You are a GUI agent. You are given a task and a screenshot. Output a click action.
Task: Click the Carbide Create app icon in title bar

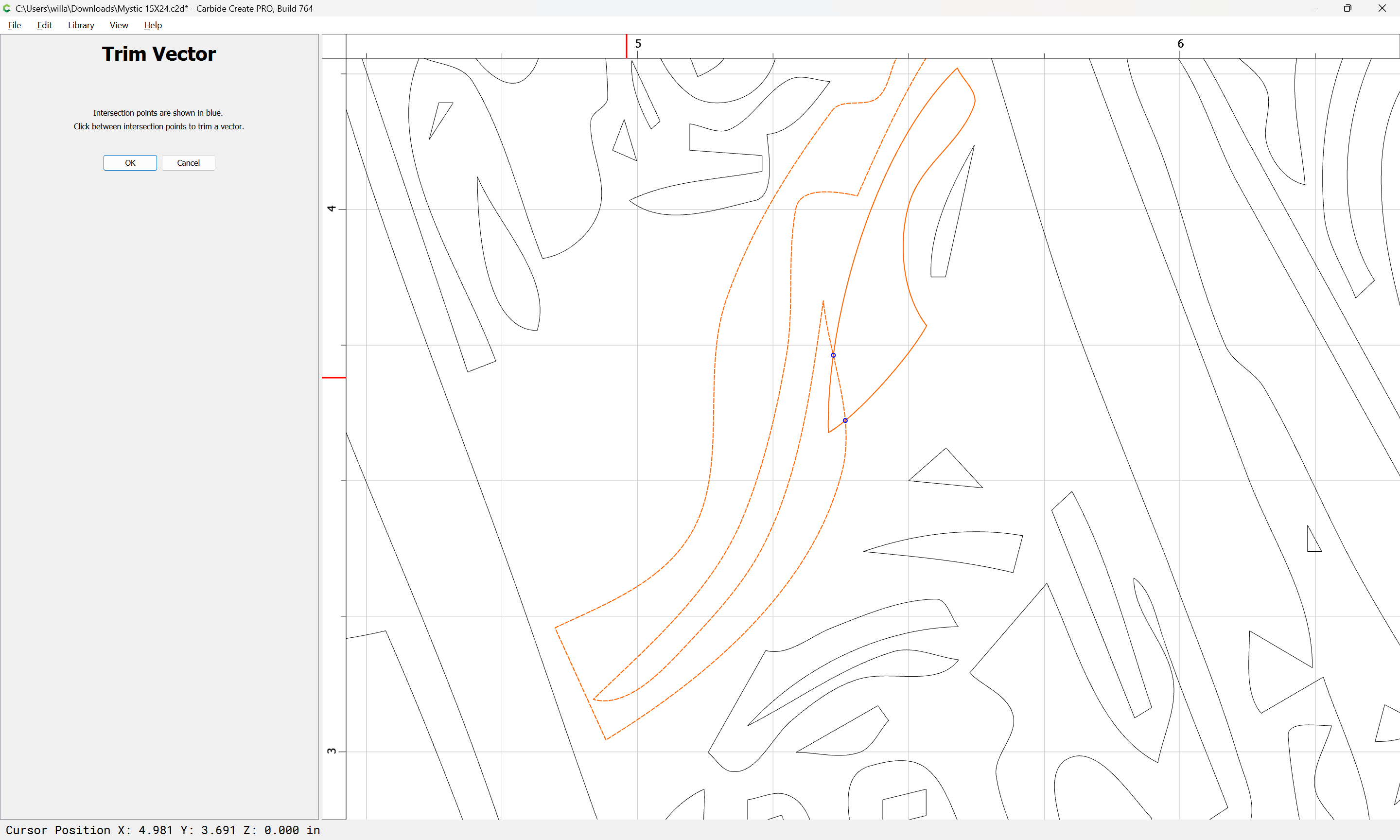point(7,8)
